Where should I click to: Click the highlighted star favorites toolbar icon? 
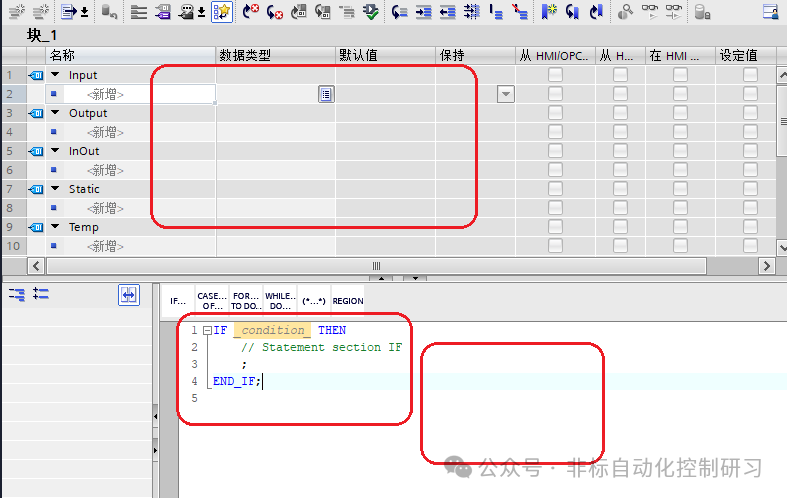pyautogui.click(x=222, y=12)
